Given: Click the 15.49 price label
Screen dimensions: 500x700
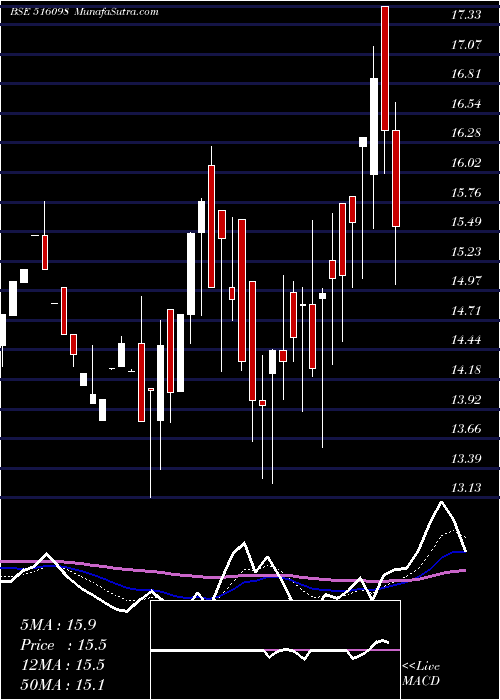Looking at the screenshot, I should point(466,222).
